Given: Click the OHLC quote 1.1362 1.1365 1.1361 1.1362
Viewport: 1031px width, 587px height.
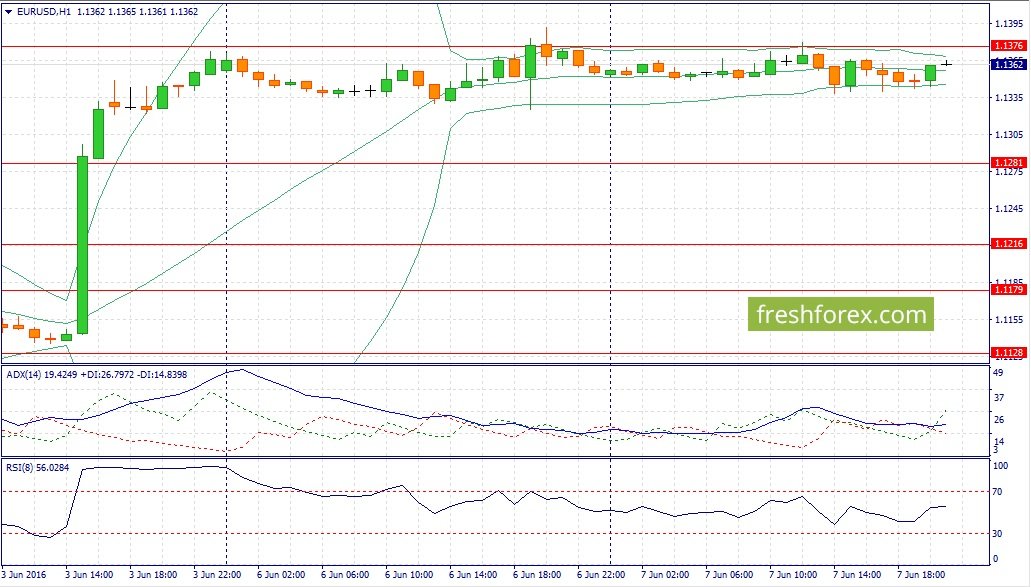Looking at the screenshot, I should click(x=137, y=12).
